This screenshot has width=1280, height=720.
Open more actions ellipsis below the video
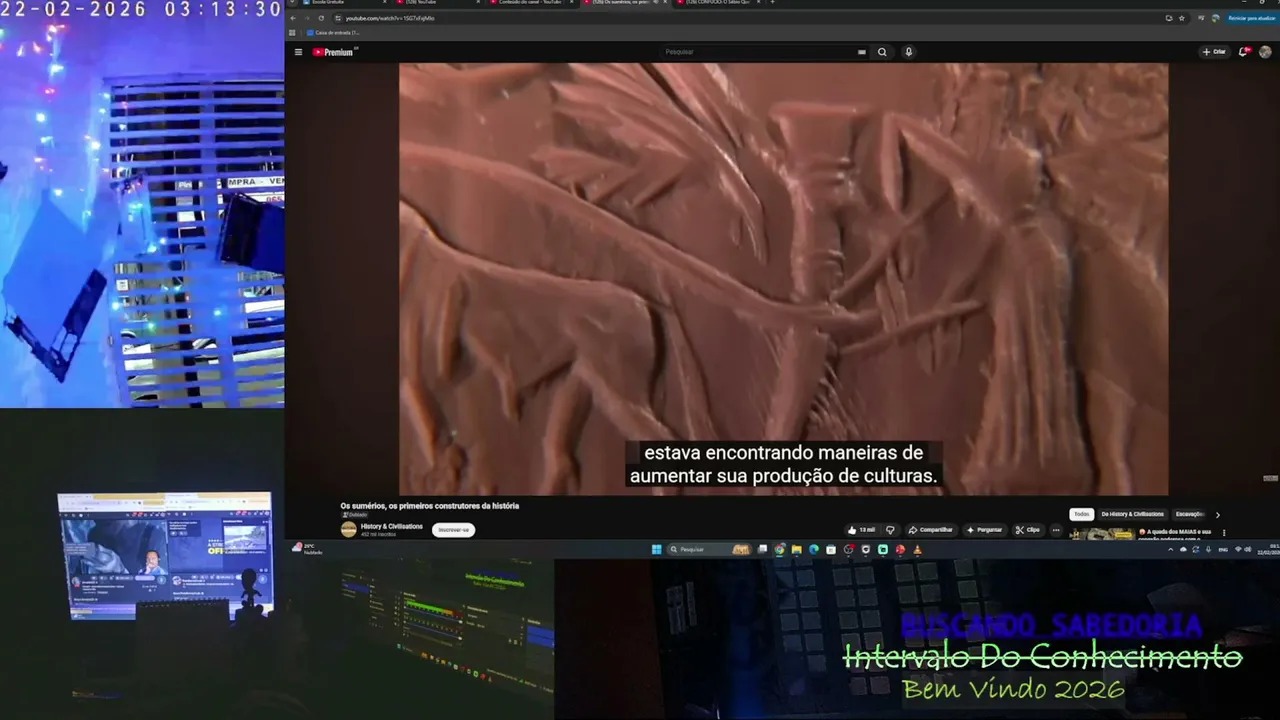[x=1055, y=530]
